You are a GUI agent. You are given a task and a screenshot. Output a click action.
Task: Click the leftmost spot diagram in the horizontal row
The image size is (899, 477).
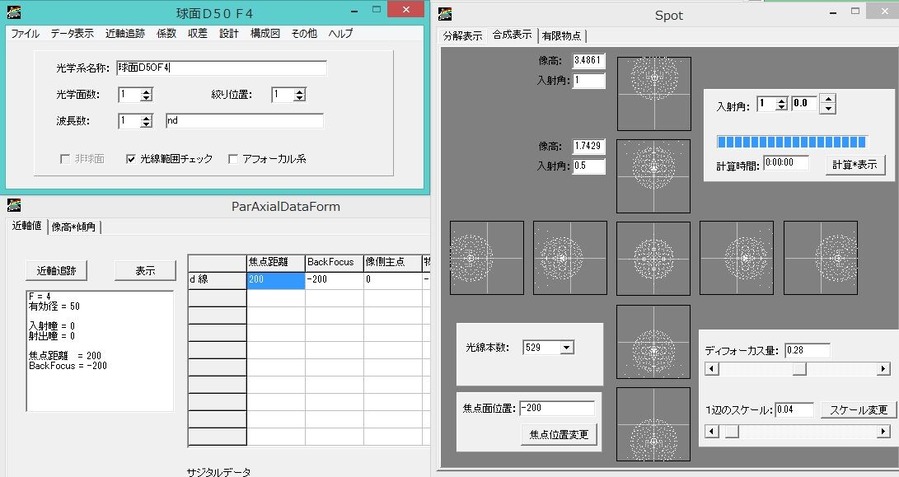[487, 258]
